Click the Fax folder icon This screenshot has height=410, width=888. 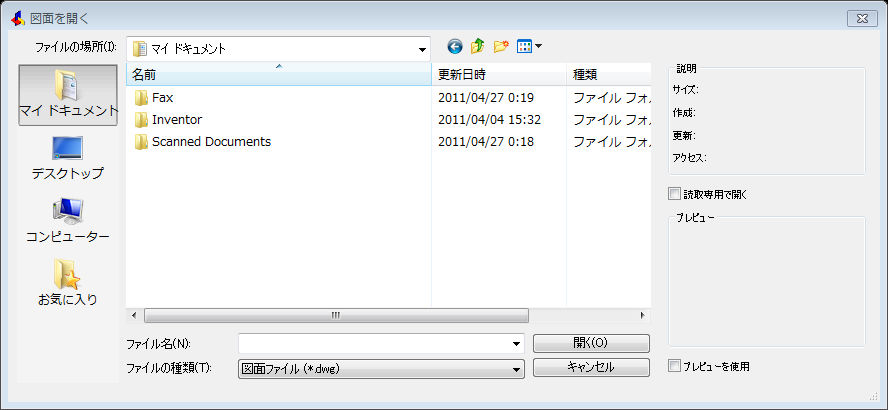click(141, 98)
